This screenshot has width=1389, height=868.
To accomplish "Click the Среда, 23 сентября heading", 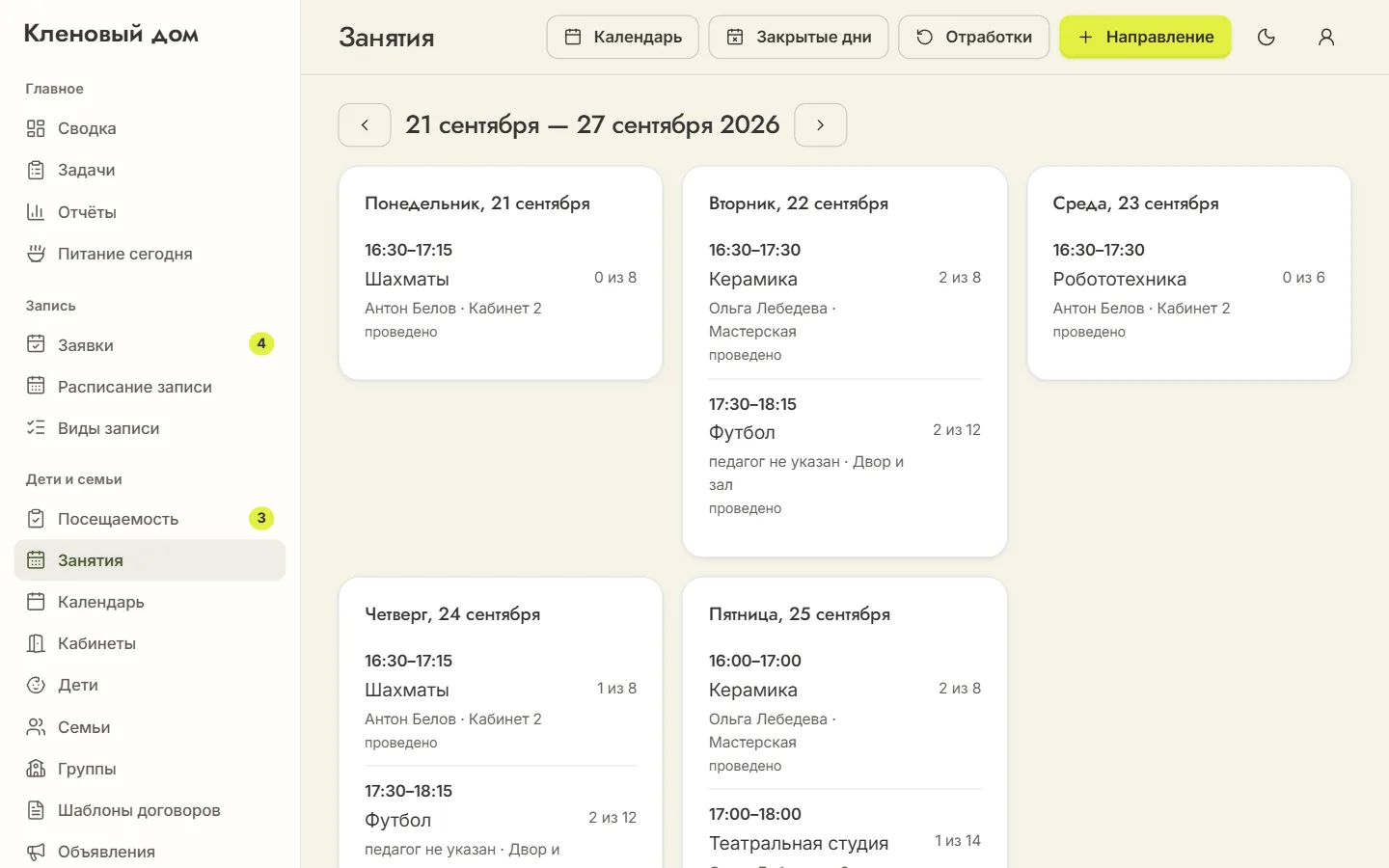I will 1136,203.
